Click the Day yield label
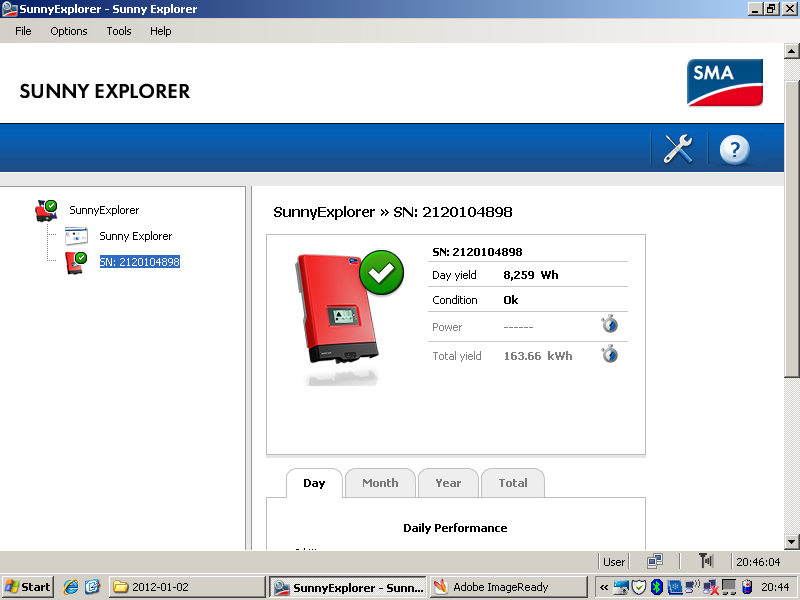This screenshot has width=800, height=600. click(454, 275)
